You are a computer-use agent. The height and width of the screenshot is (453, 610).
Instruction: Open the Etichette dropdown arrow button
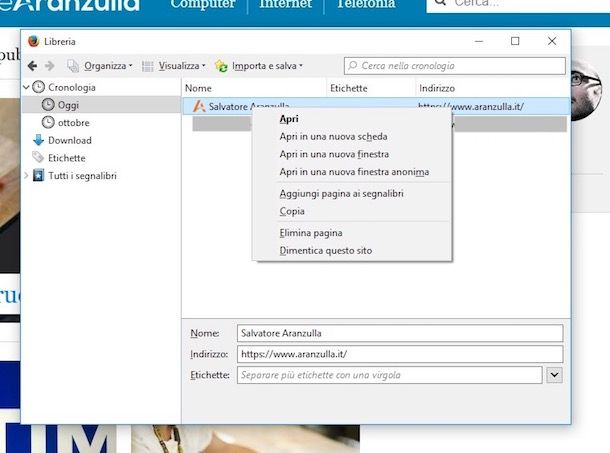pyautogui.click(x=554, y=375)
